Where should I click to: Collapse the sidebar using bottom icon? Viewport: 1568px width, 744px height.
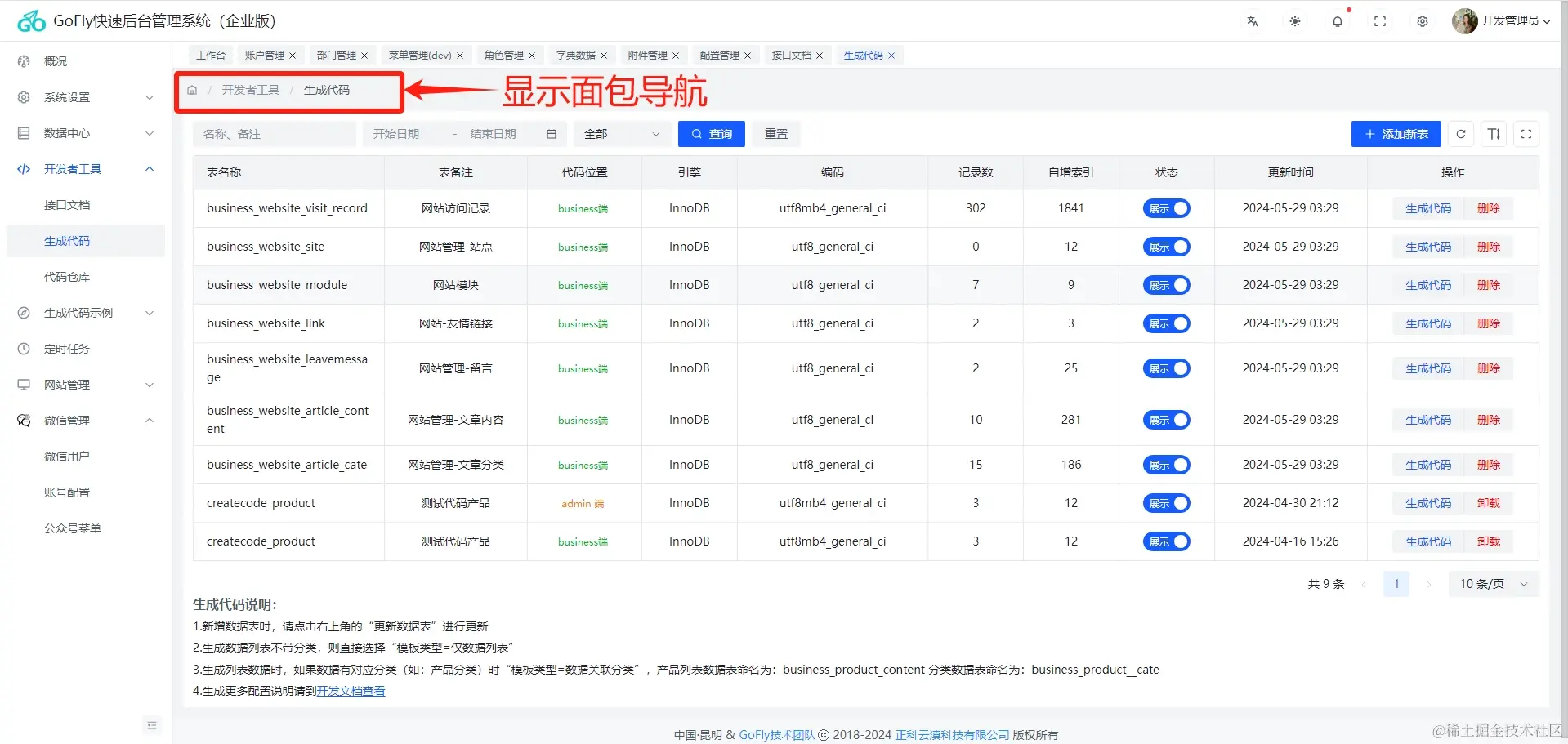152,724
